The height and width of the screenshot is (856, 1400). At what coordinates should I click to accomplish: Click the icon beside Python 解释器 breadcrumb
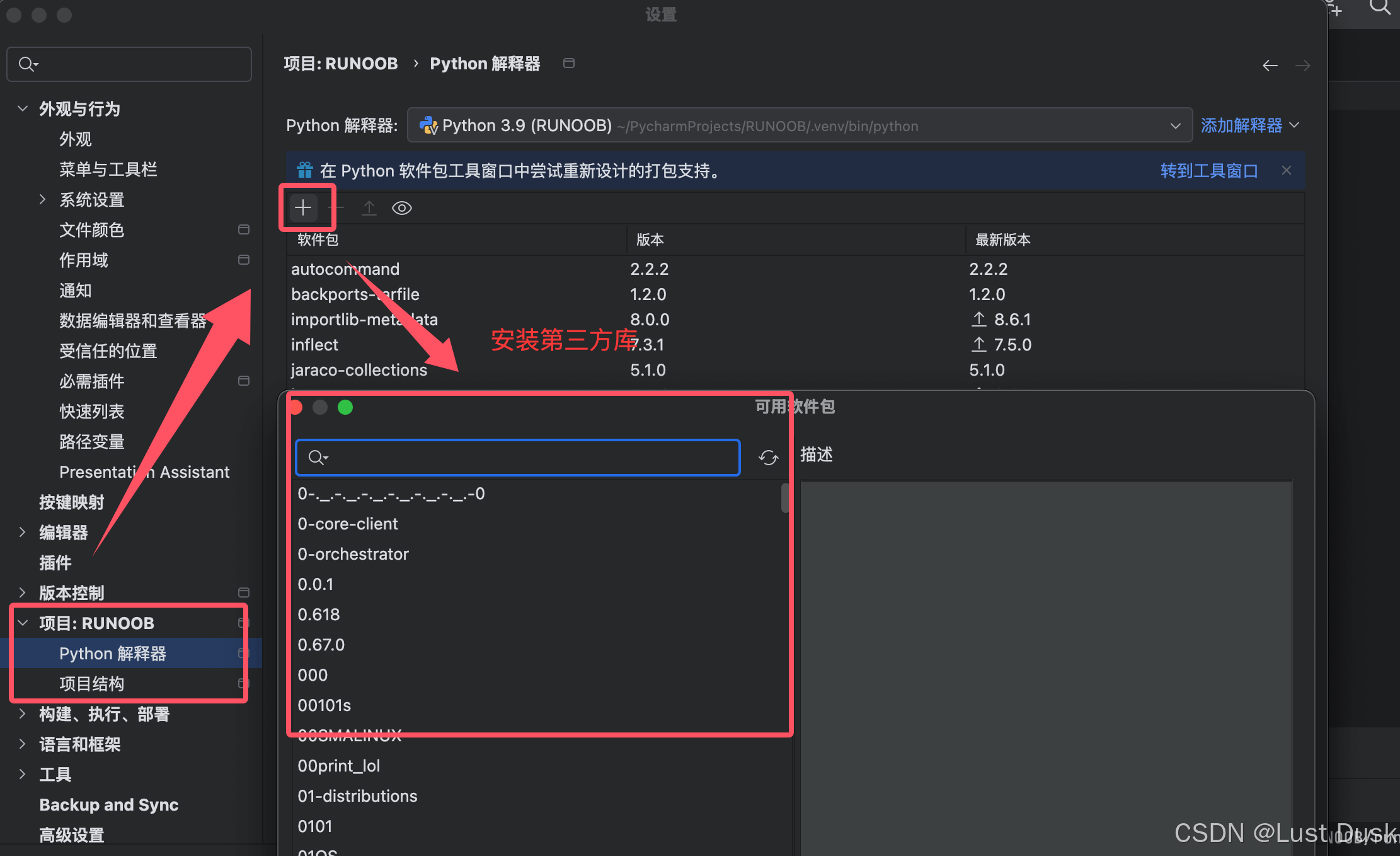pyautogui.click(x=569, y=63)
